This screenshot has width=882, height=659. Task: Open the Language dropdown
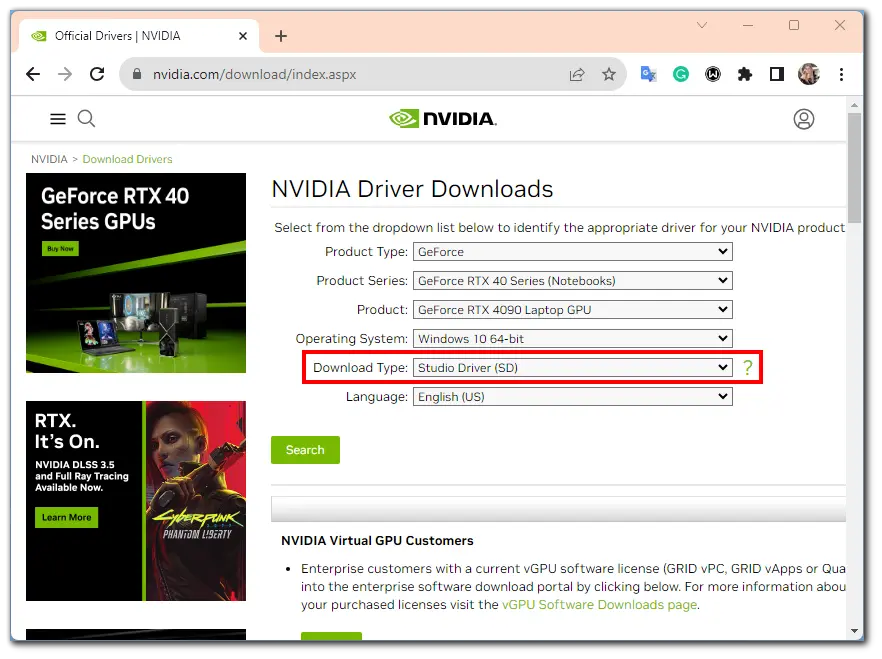click(x=573, y=397)
